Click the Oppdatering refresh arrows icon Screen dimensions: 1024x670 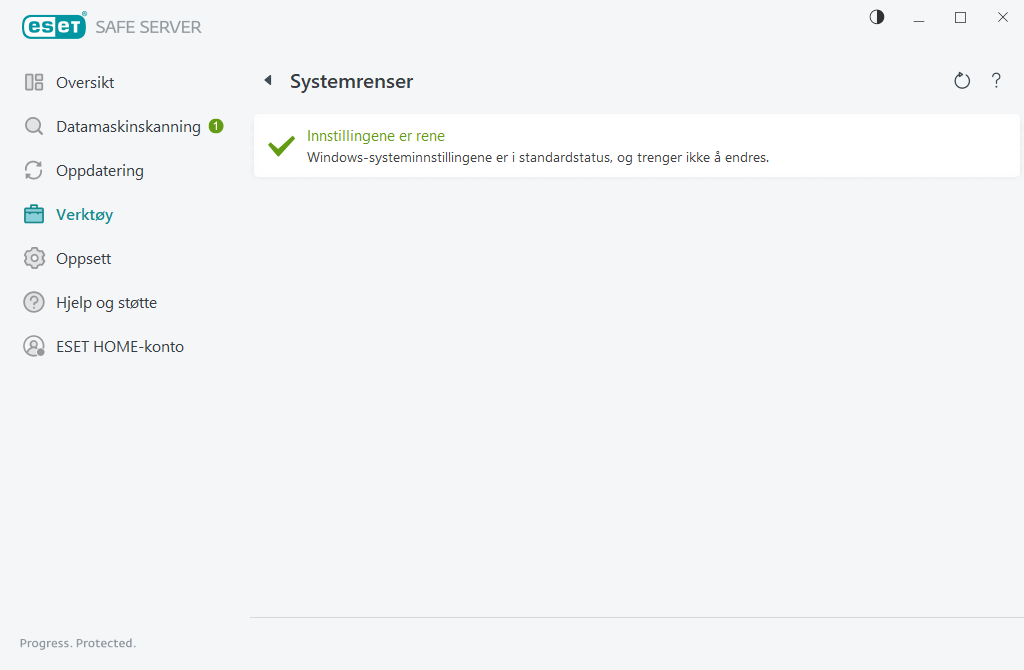pos(34,171)
